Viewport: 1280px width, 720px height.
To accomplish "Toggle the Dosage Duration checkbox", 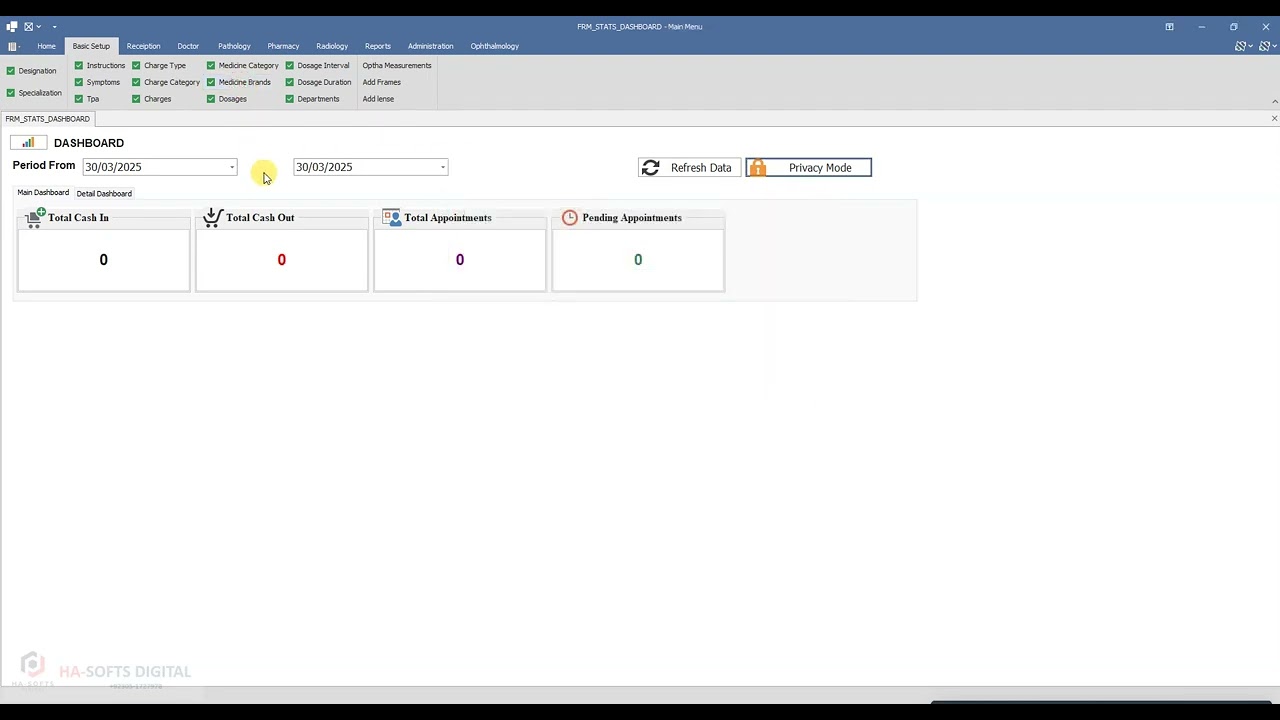I will [x=290, y=82].
